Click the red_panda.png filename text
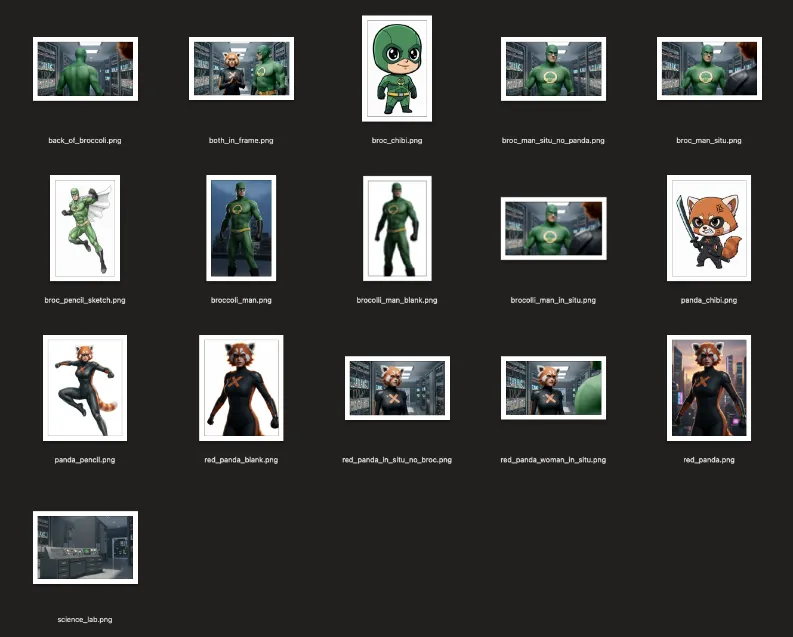 click(709, 460)
